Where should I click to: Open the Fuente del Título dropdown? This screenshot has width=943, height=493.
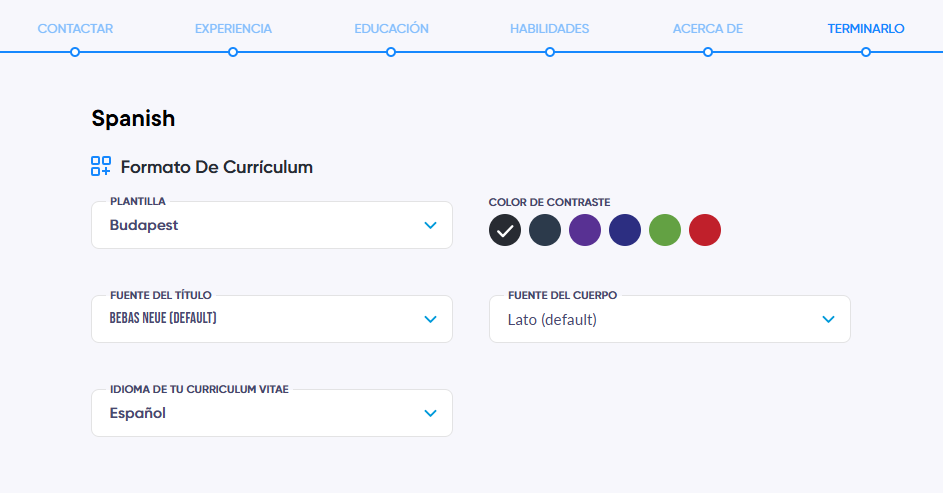[272, 319]
